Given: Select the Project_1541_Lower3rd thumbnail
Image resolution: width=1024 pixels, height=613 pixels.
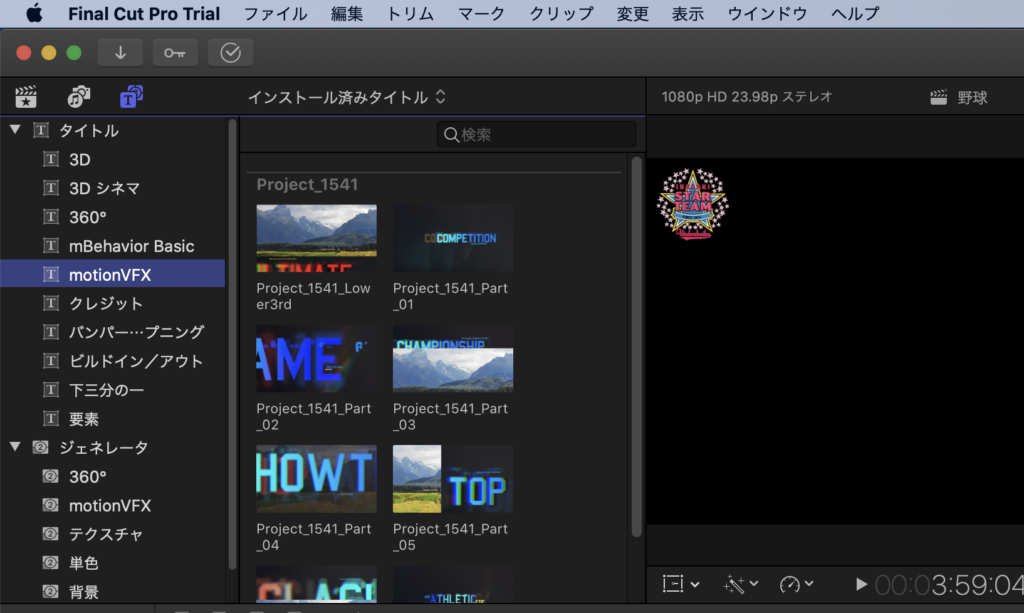Looking at the screenshot, I should pos(316,238).
